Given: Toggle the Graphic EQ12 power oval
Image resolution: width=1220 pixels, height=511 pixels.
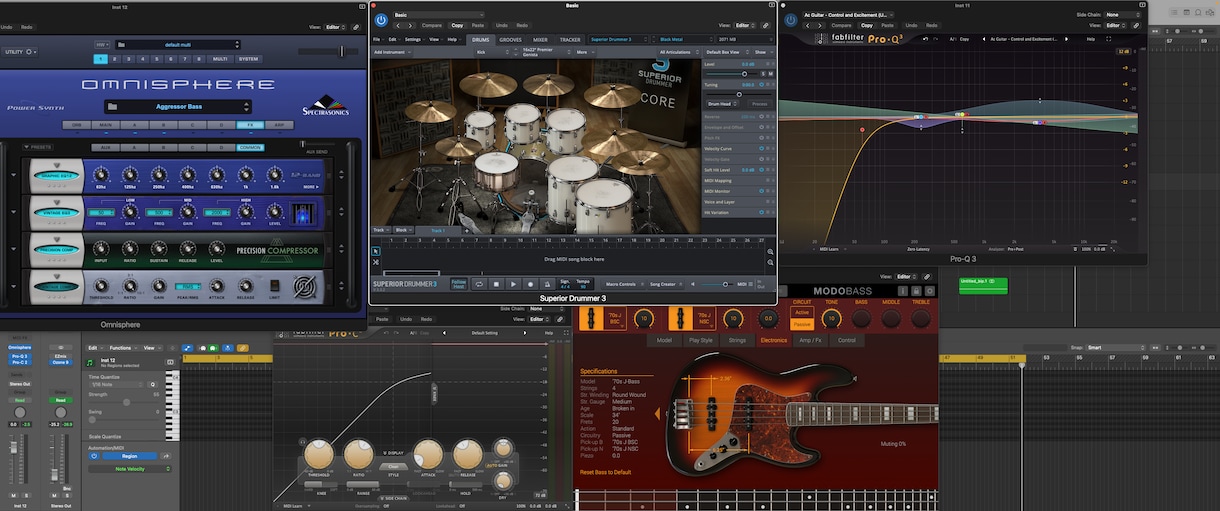Looking at the screenshot, I should click(56, 175).
